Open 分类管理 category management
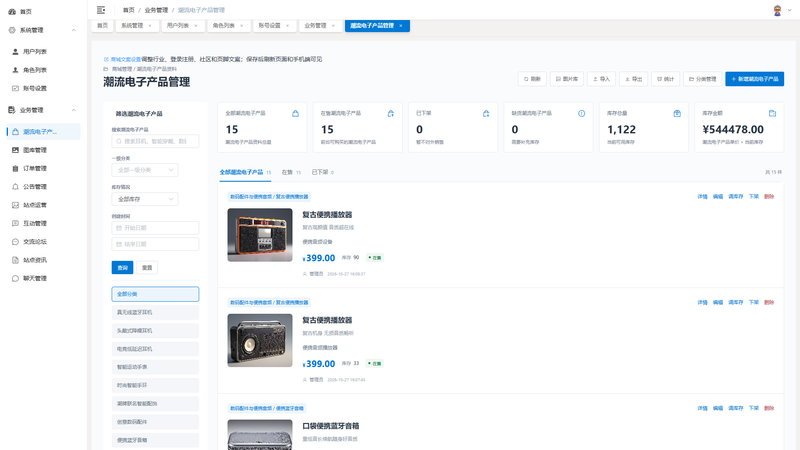Screen dimensions: 800x450 pos(703,79)
